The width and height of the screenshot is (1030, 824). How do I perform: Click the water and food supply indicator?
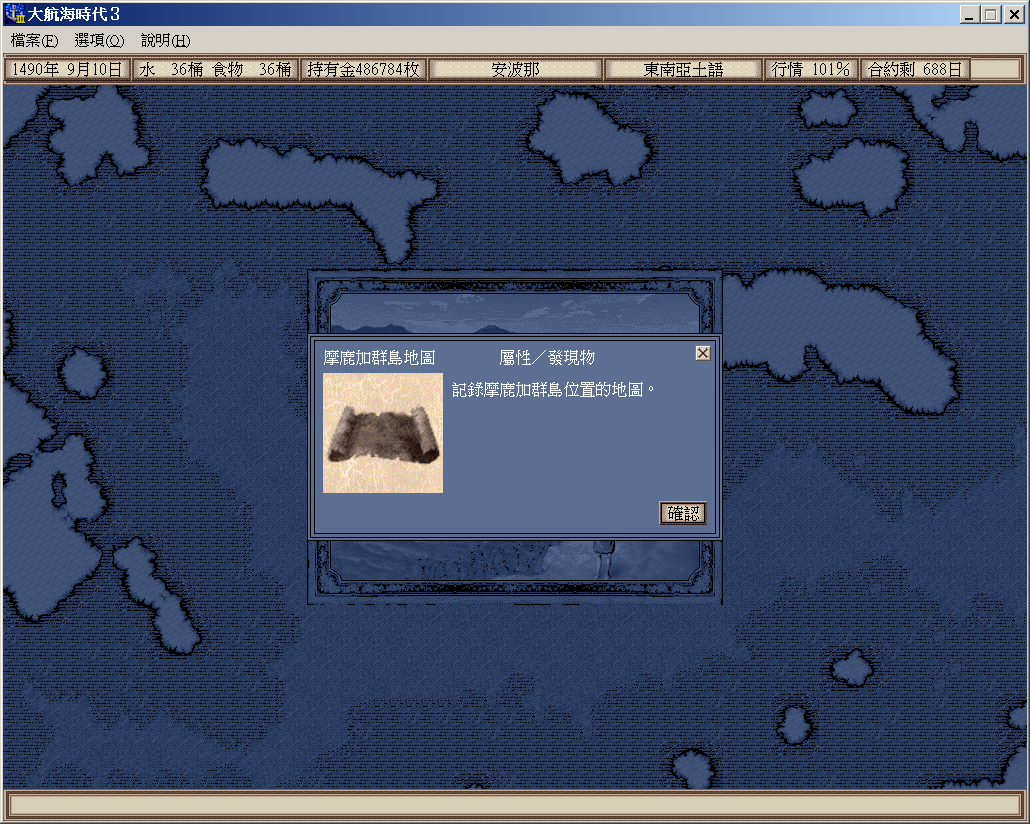(216, 69)
